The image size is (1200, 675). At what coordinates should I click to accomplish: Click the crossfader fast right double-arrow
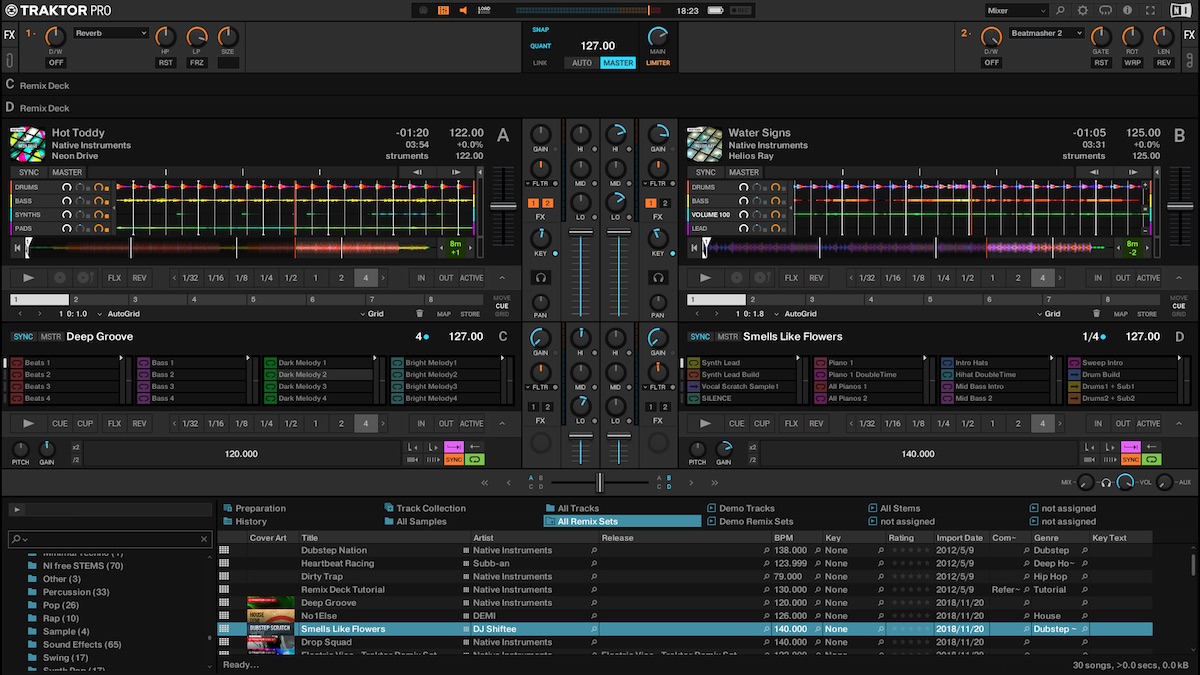pos(715,483)
